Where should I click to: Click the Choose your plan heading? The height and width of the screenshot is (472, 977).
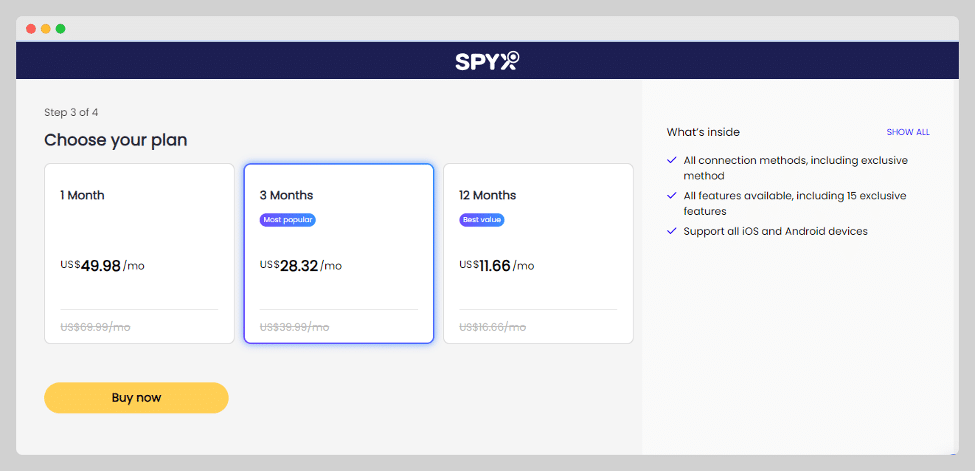click(x=116, y=140)
